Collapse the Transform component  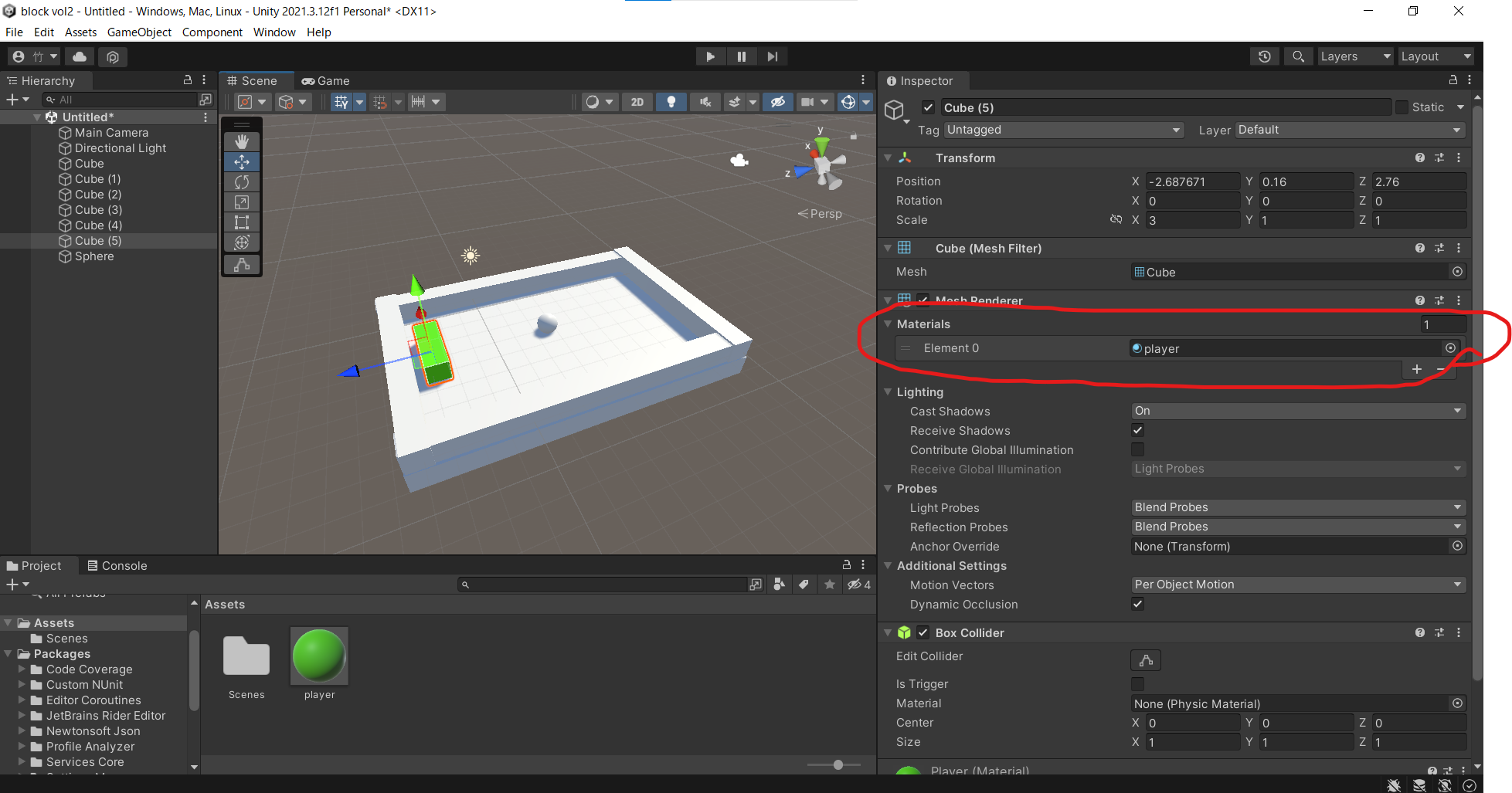[888, 158]
